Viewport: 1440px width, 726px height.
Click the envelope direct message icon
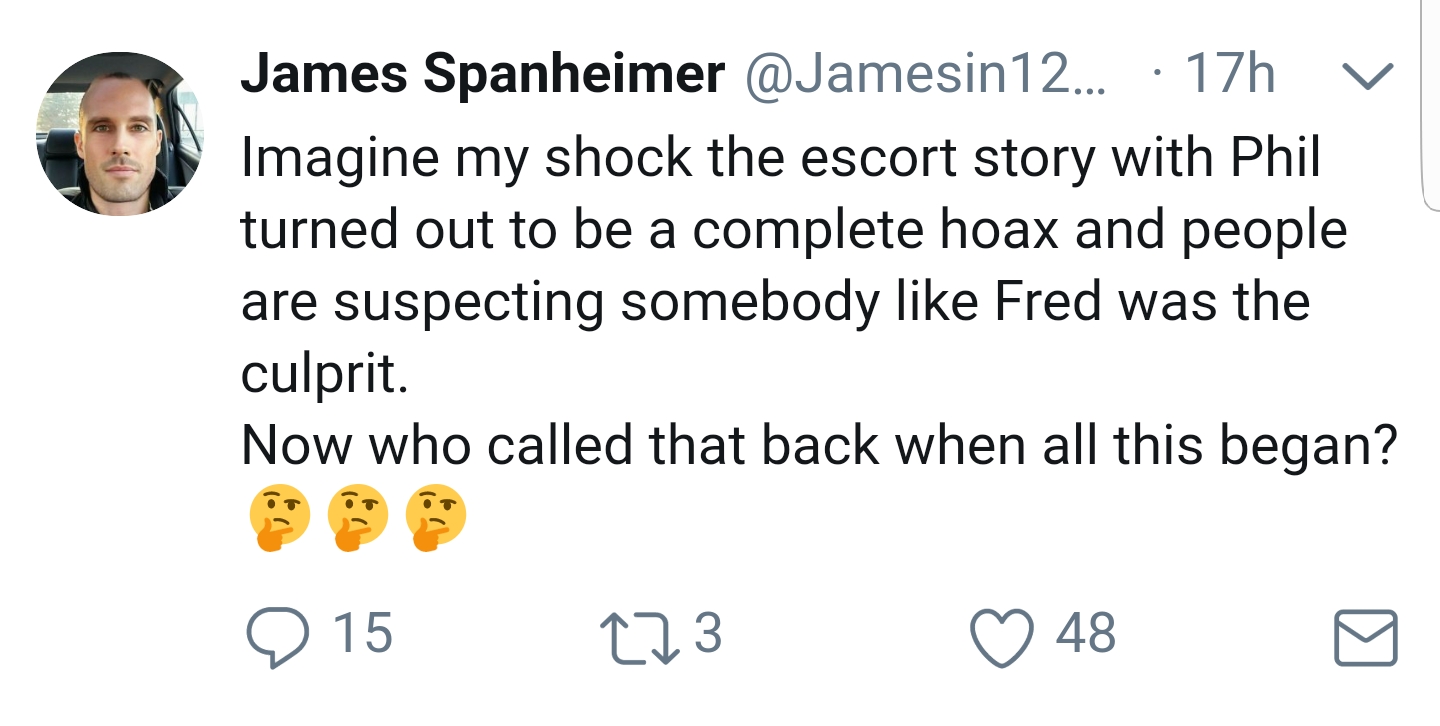point(1365,637)
